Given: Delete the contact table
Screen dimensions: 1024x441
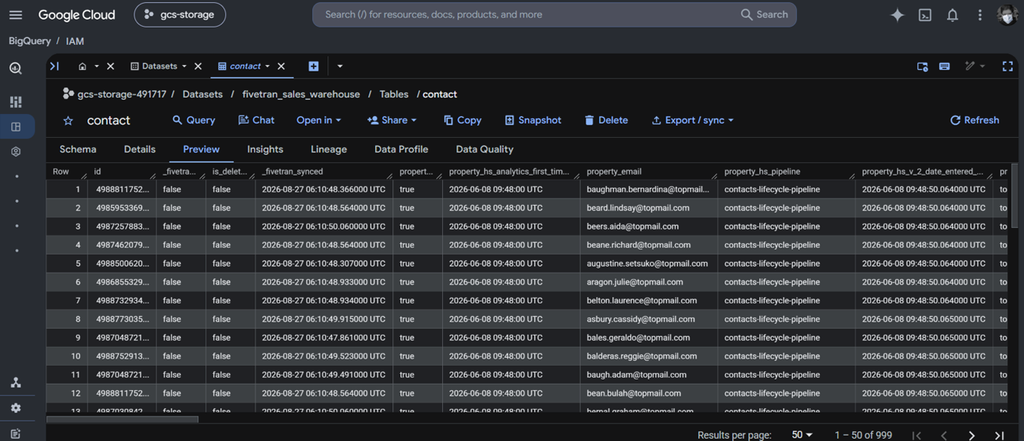Looking at the screenshot, I should [x=606, y=120].
